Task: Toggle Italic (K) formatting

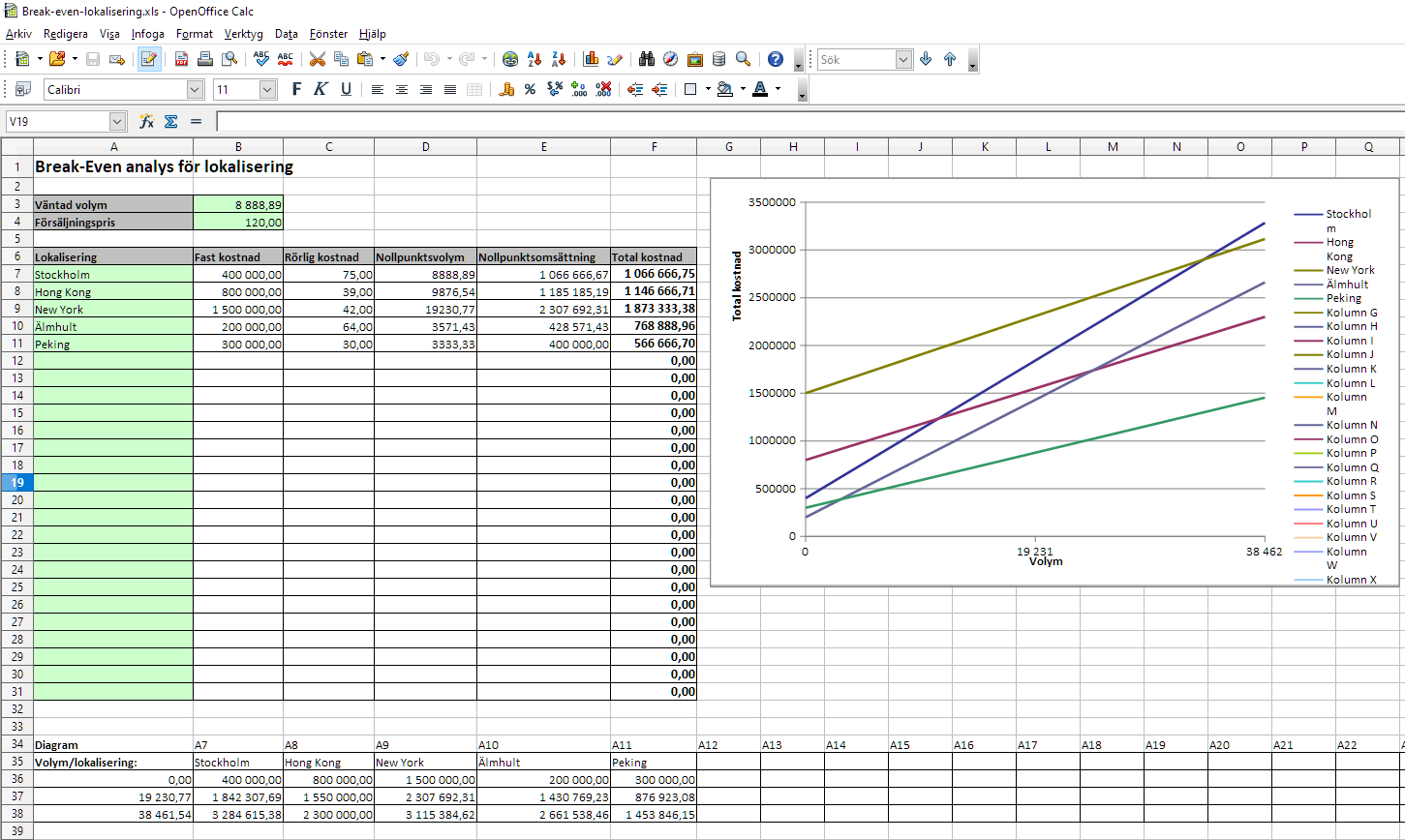Action: (x=321, y=89)
